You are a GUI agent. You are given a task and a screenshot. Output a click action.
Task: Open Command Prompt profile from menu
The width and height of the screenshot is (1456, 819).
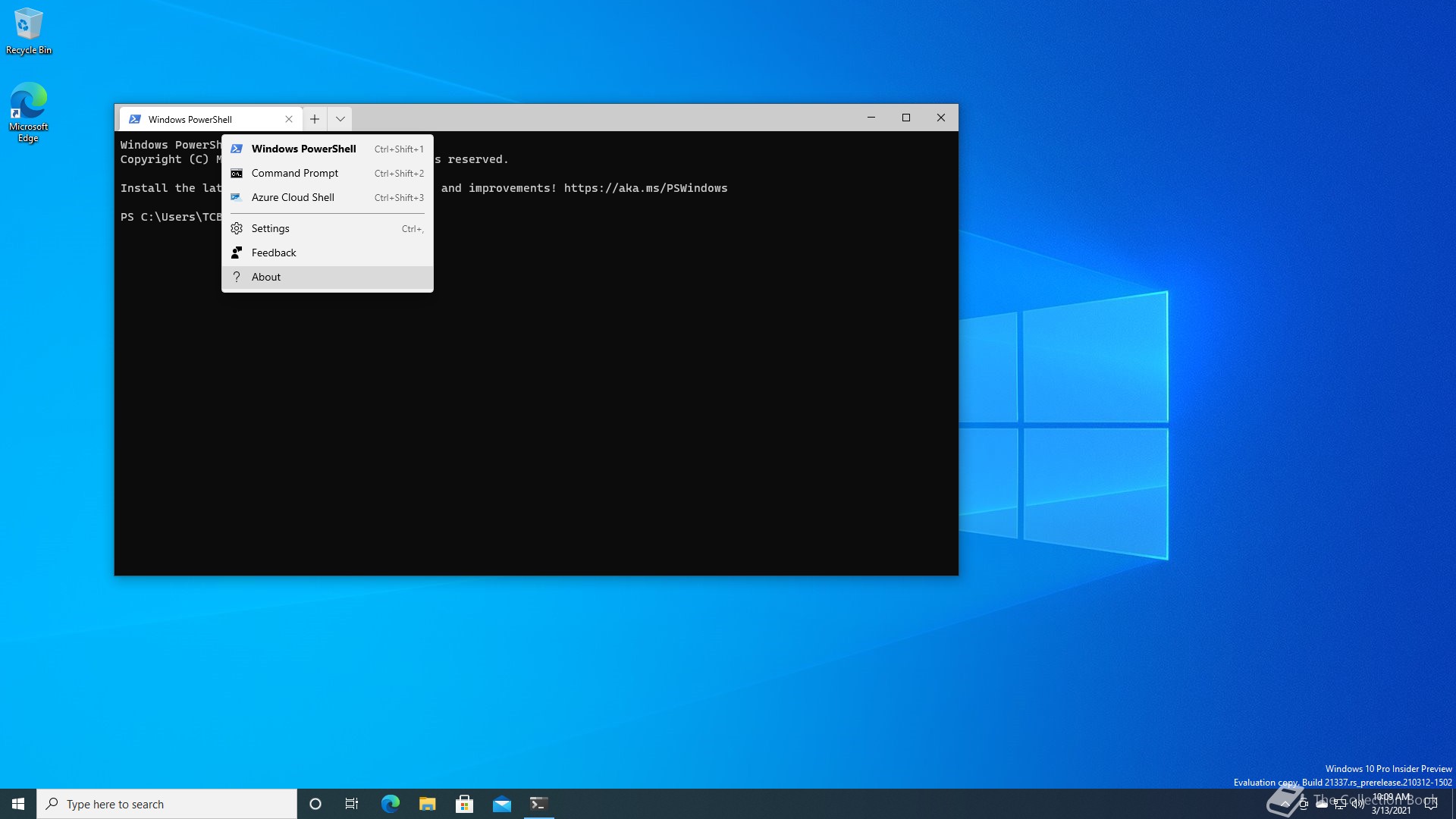(327, 173)
